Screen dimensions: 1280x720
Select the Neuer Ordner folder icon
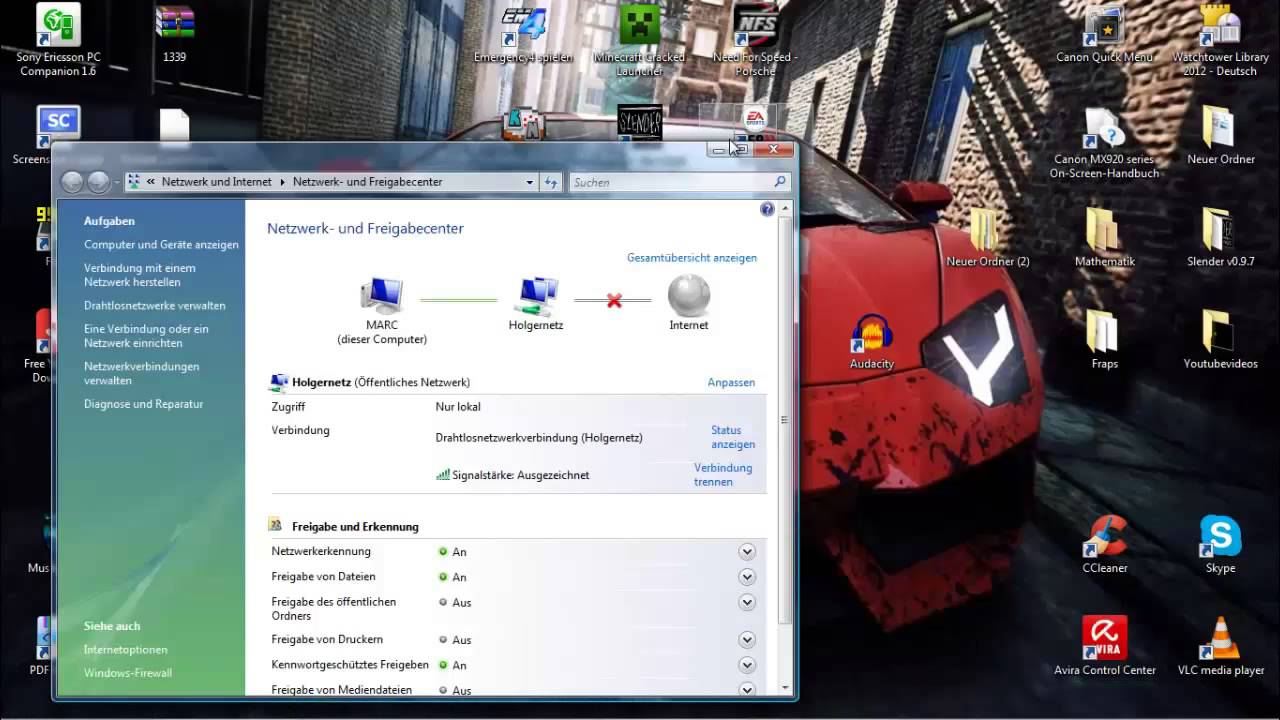coord(1220,136)
